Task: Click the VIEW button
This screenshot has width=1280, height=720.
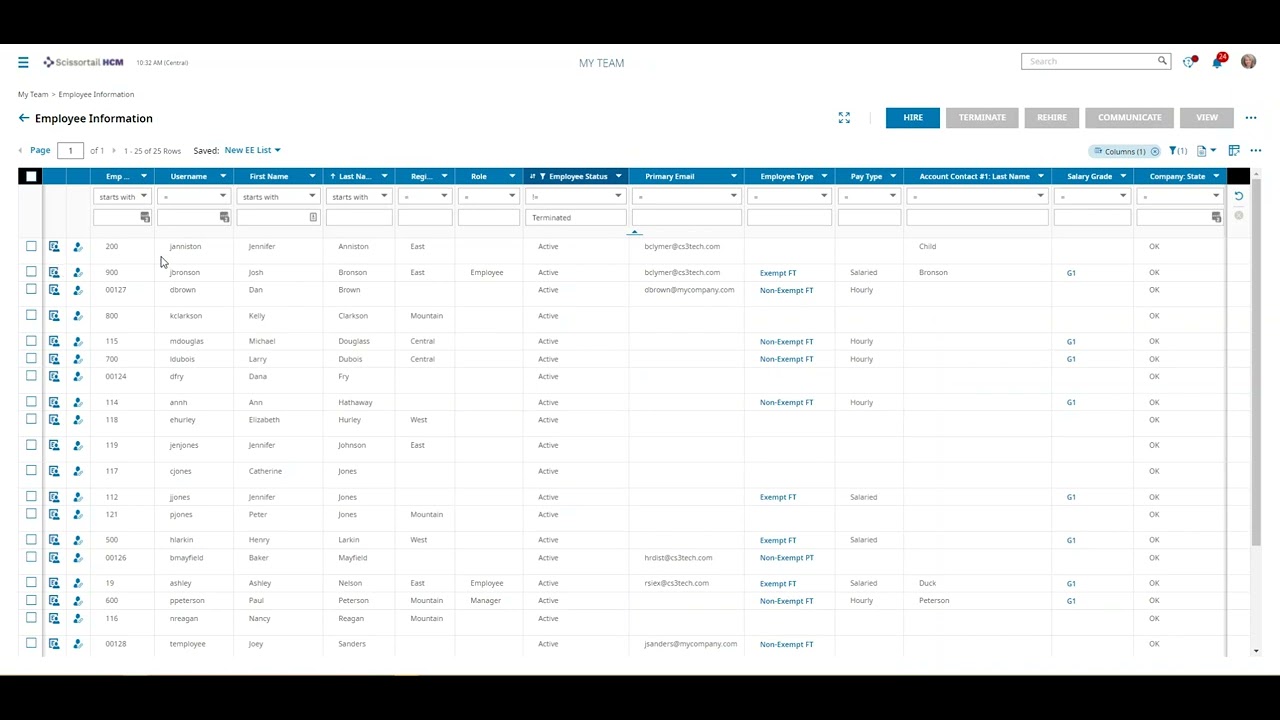Action: click(x=1207, y=117)
